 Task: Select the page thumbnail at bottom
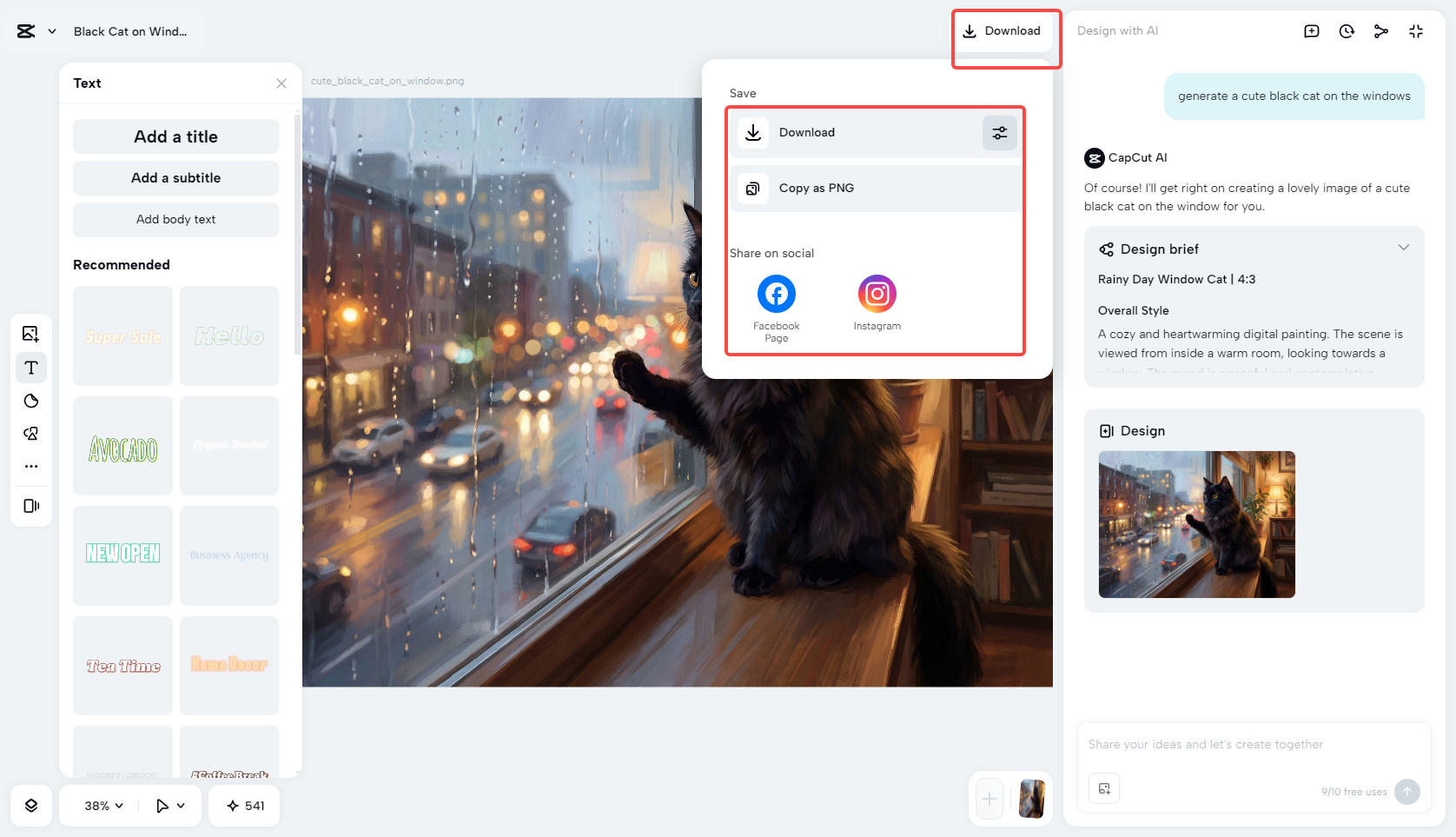[1032, 799]
